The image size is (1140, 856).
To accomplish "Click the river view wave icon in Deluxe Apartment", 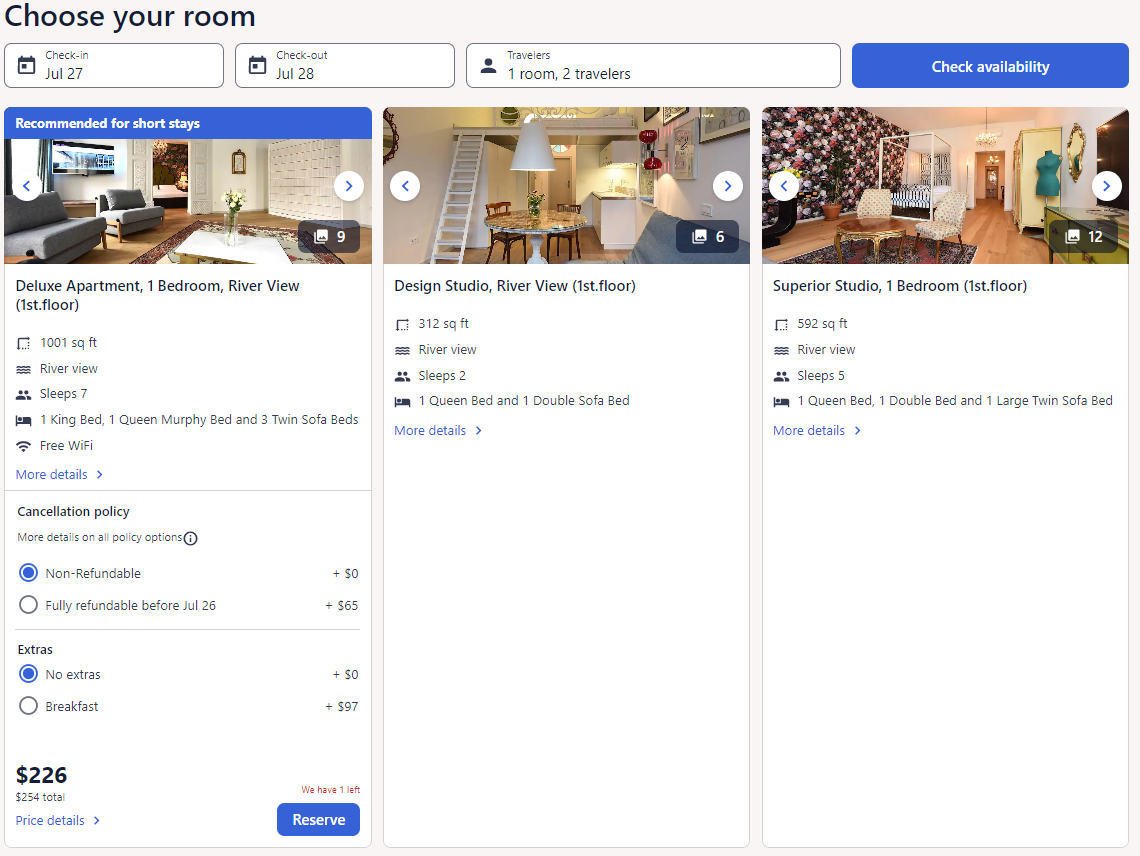I will pos(24,369).
